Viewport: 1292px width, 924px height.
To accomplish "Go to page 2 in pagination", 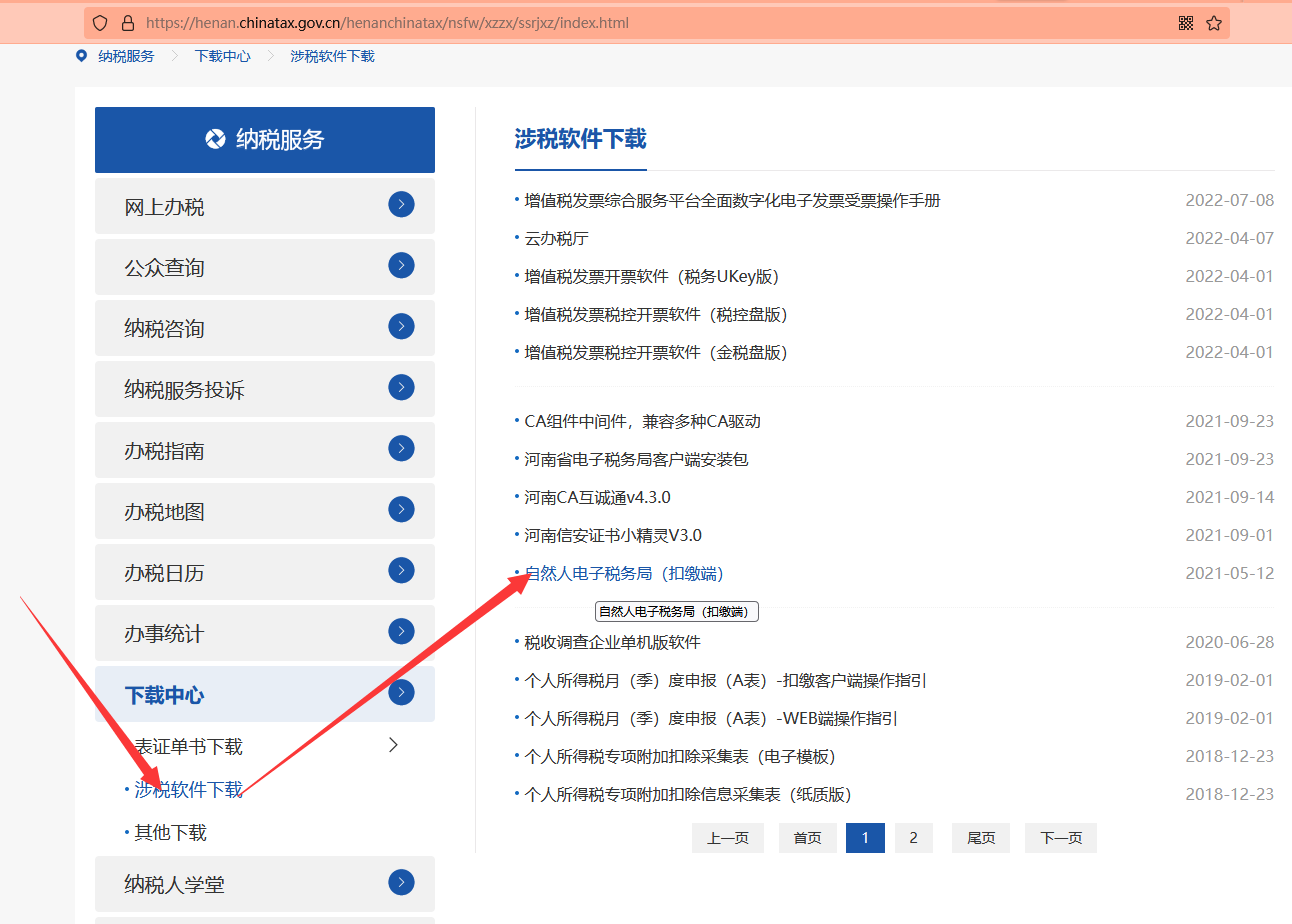I will [x=913, y=838].
